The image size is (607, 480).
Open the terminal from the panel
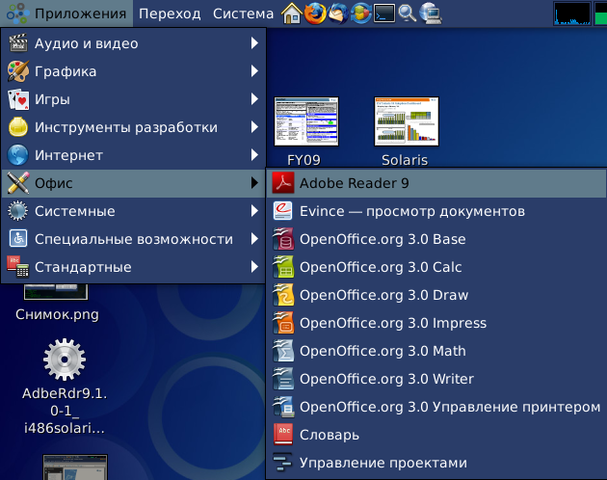384,13
